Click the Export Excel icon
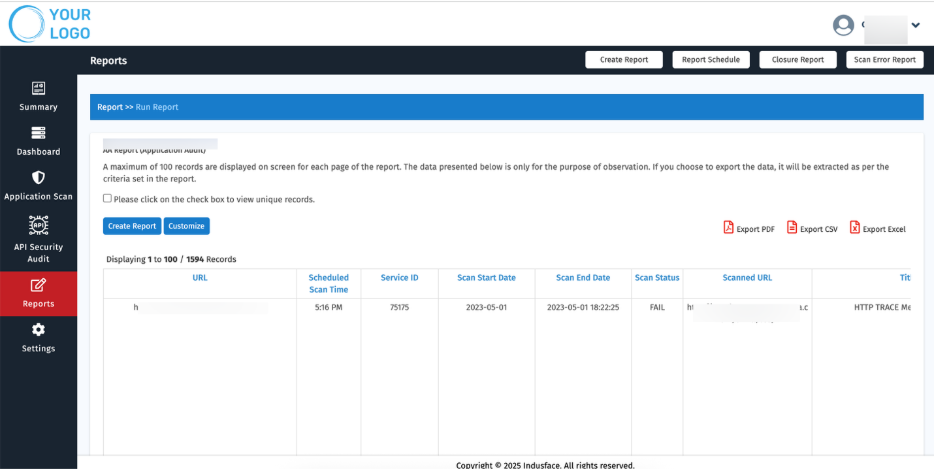Screen dimensions: 936x469 tap(855, 227)
